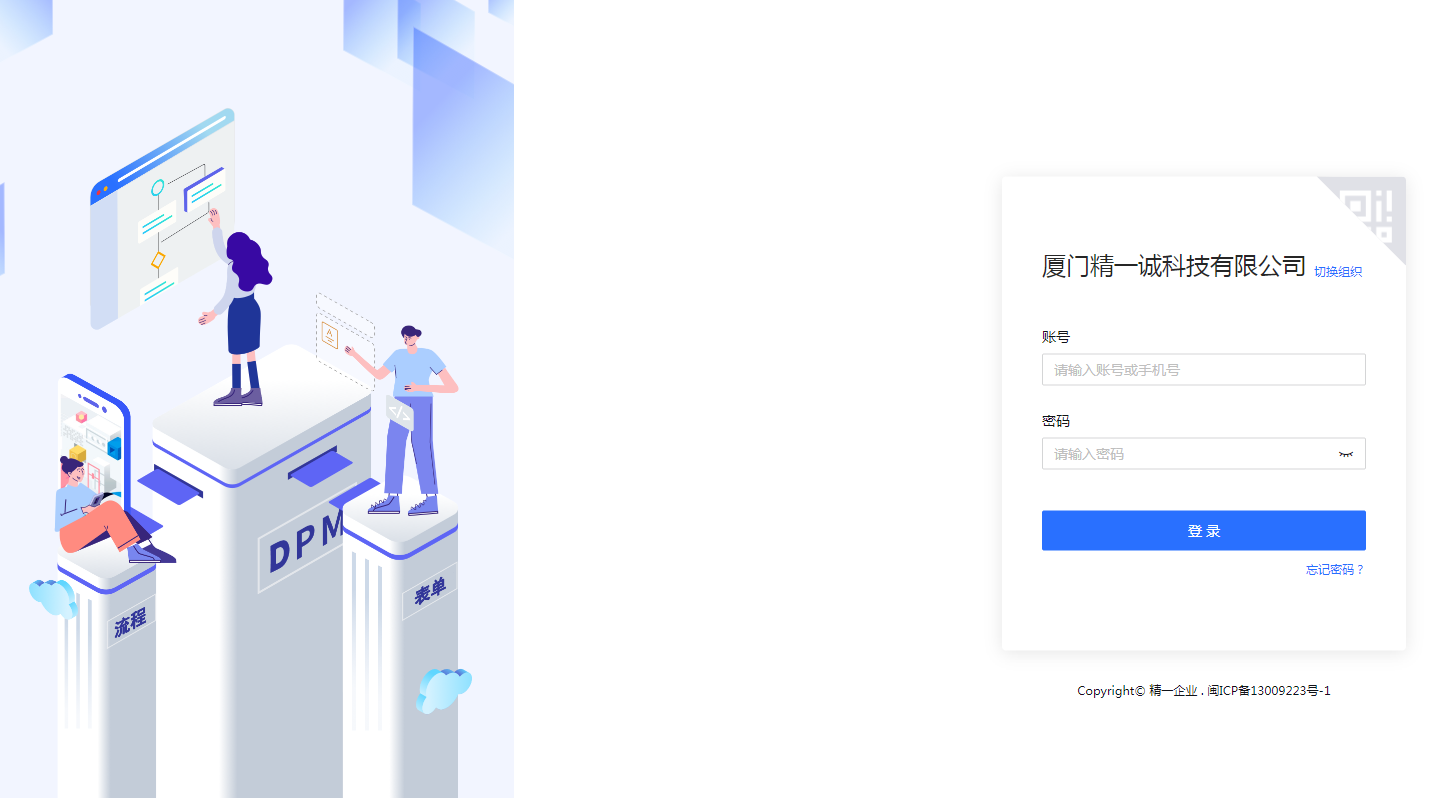Screen dimensions: 1454x798
Task: Click the 切换组织 link
Action: pyautogui.click(x=1338, y=272)
